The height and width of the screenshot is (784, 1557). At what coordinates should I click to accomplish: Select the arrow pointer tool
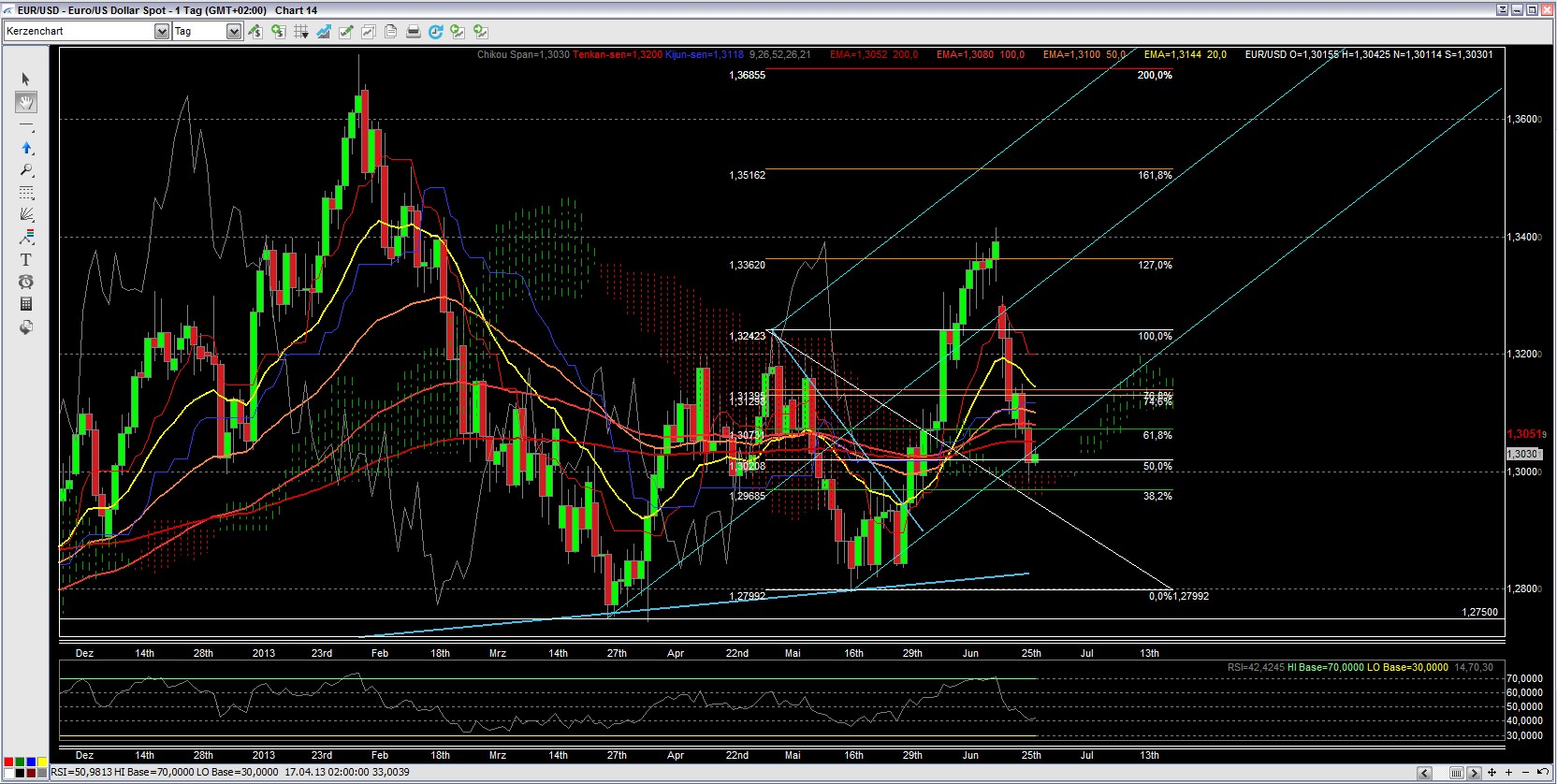click(x=26, y=80)
